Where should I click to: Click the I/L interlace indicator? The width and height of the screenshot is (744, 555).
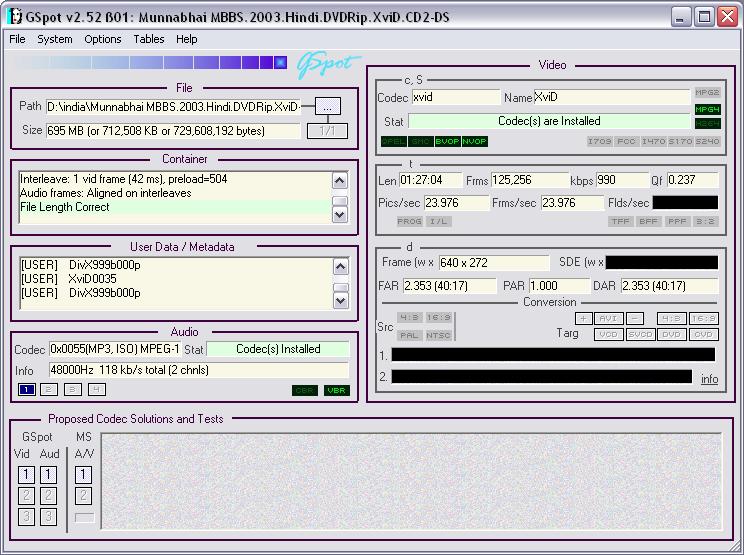click(439, 222)
